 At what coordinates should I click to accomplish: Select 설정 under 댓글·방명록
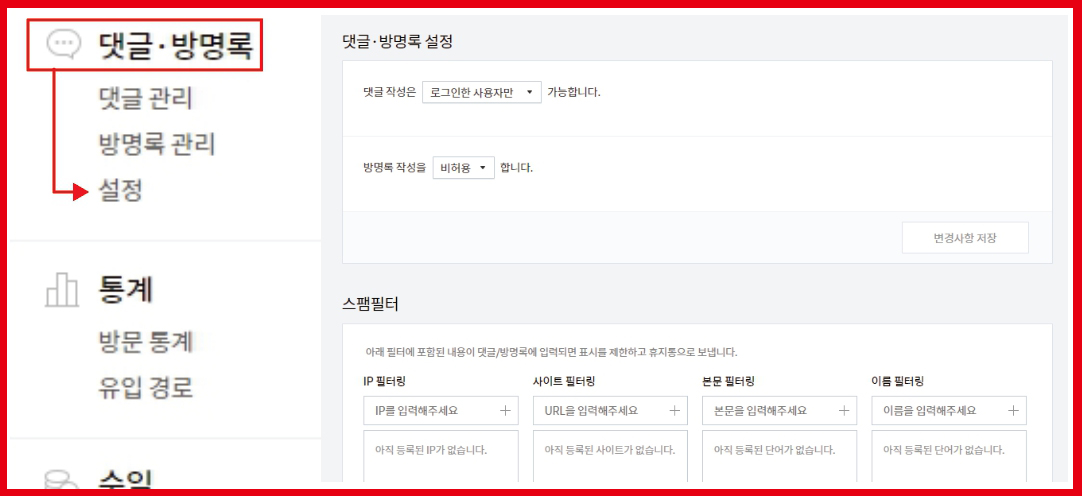121,191
